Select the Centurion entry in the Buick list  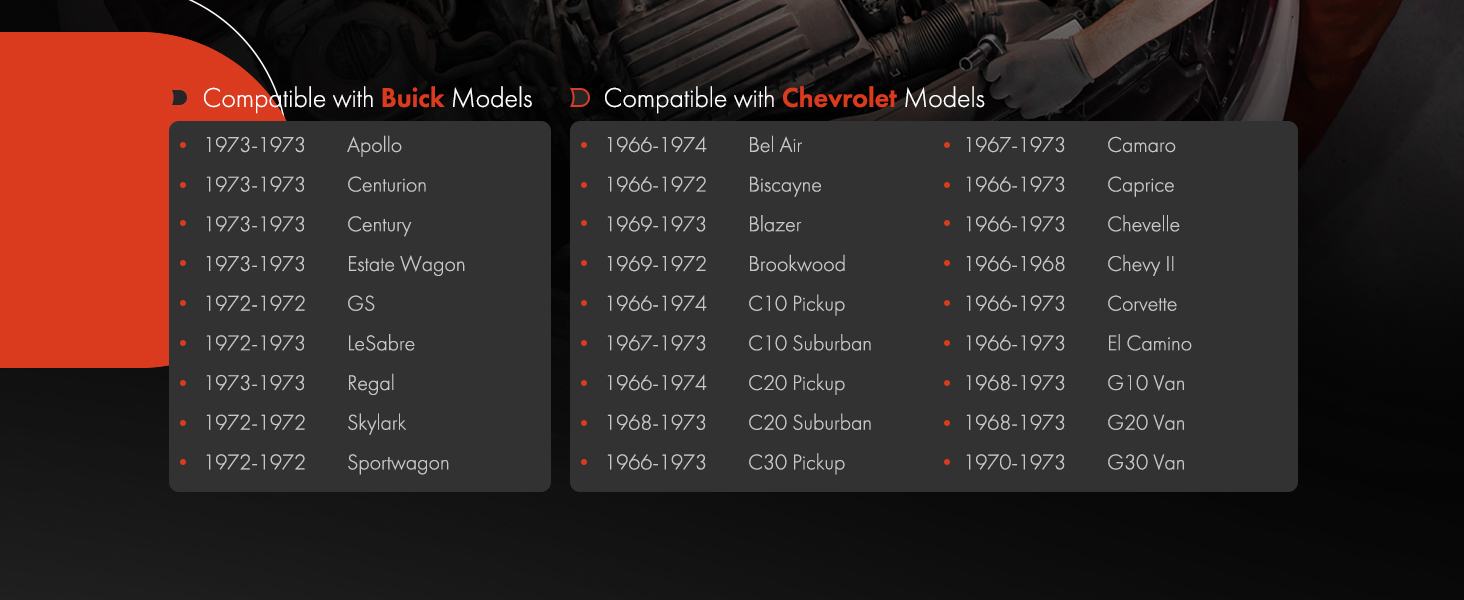coord(387,185)
